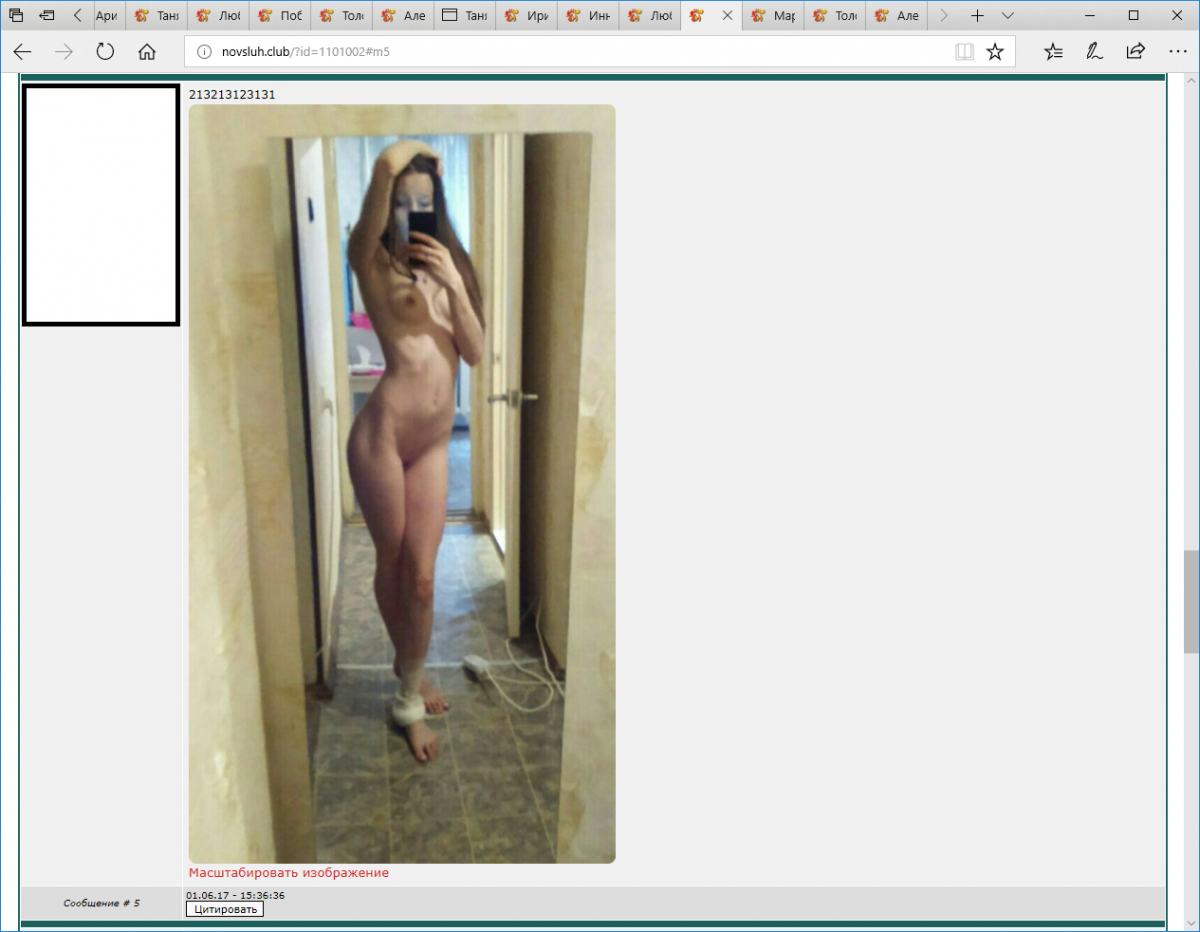Set the open tabs aside
This screenshot has width=1200, height=932.
pos(47,16)
